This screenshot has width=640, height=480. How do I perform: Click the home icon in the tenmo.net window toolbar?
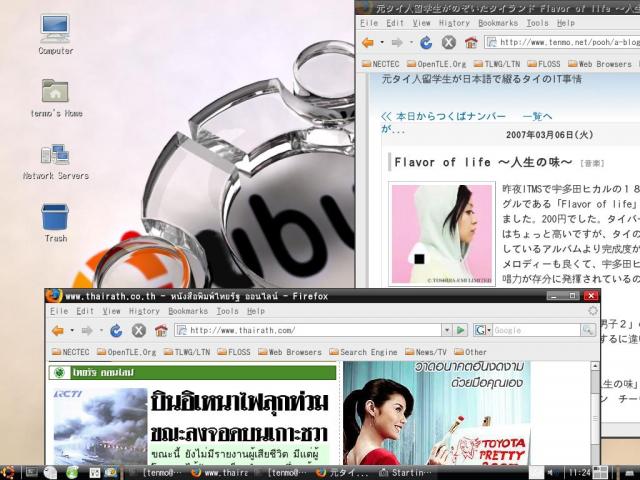click(x=471, y=42)
